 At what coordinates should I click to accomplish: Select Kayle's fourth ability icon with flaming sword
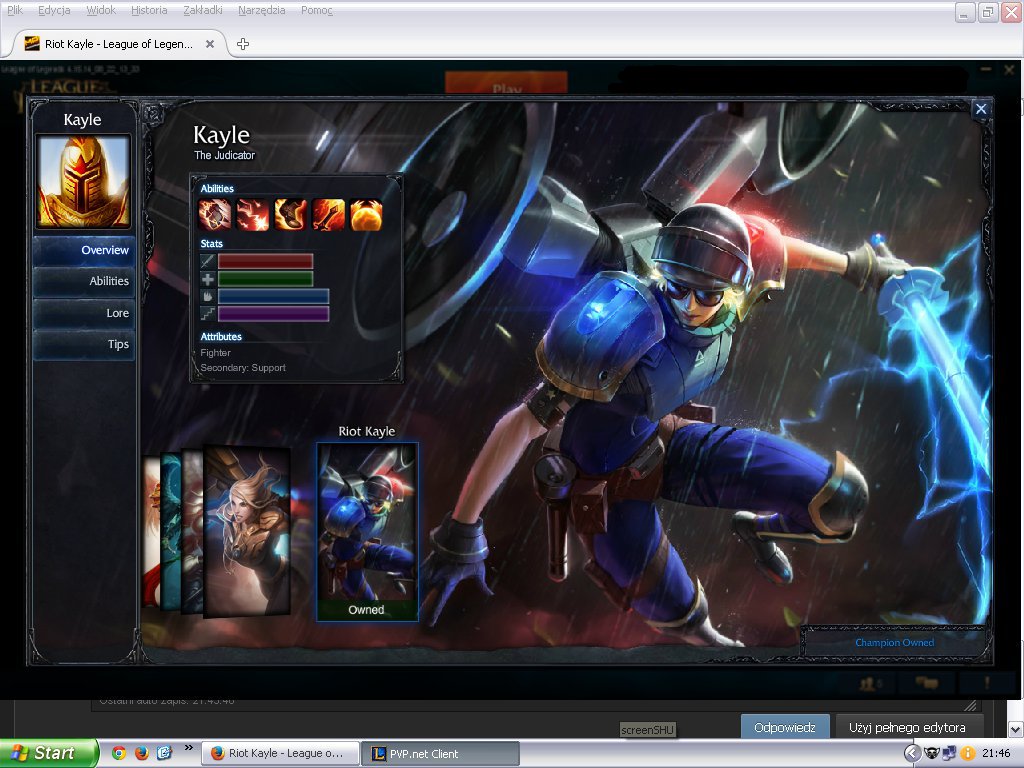coord(328,215)
